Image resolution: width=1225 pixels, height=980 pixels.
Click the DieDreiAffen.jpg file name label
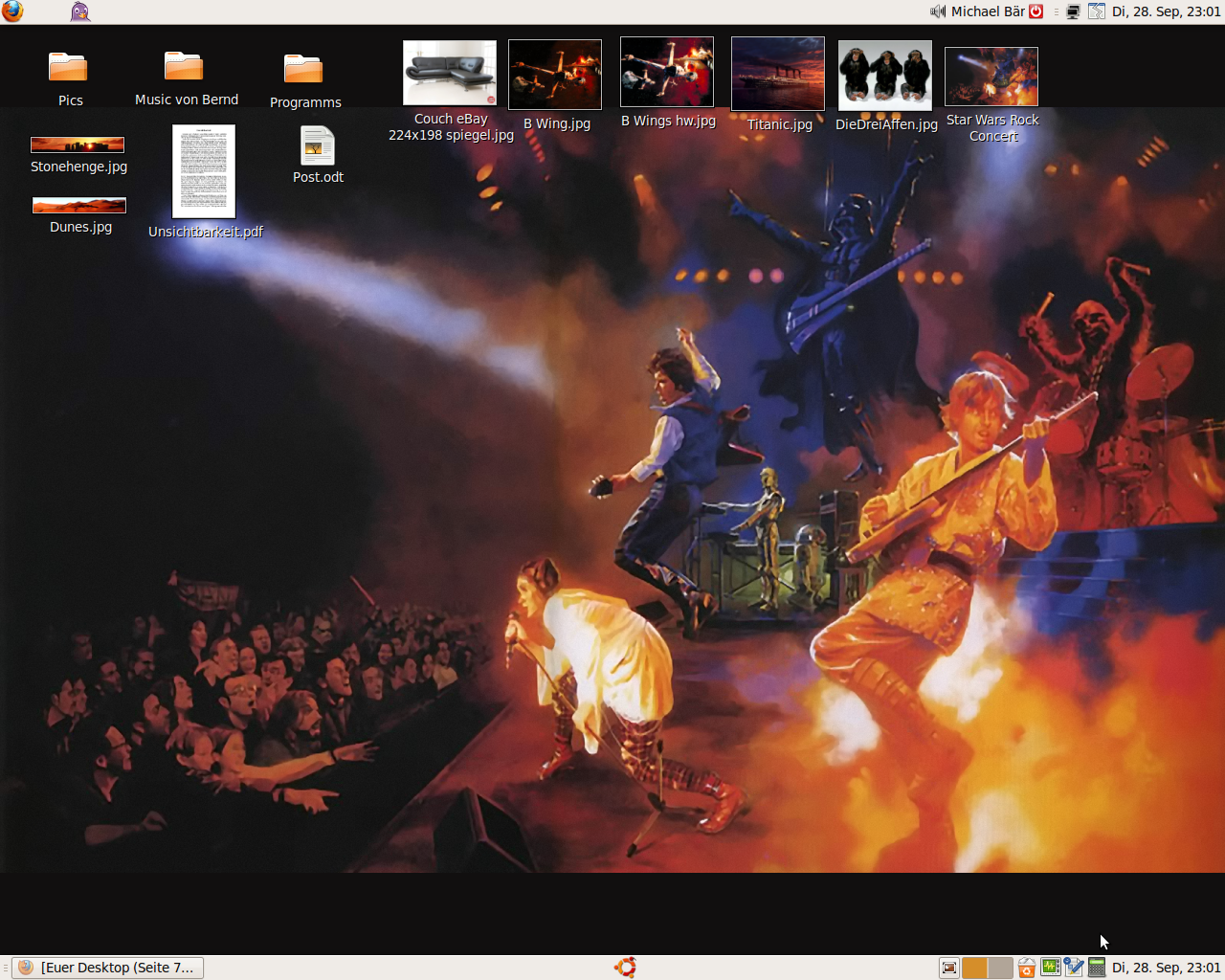click(886, 124)
